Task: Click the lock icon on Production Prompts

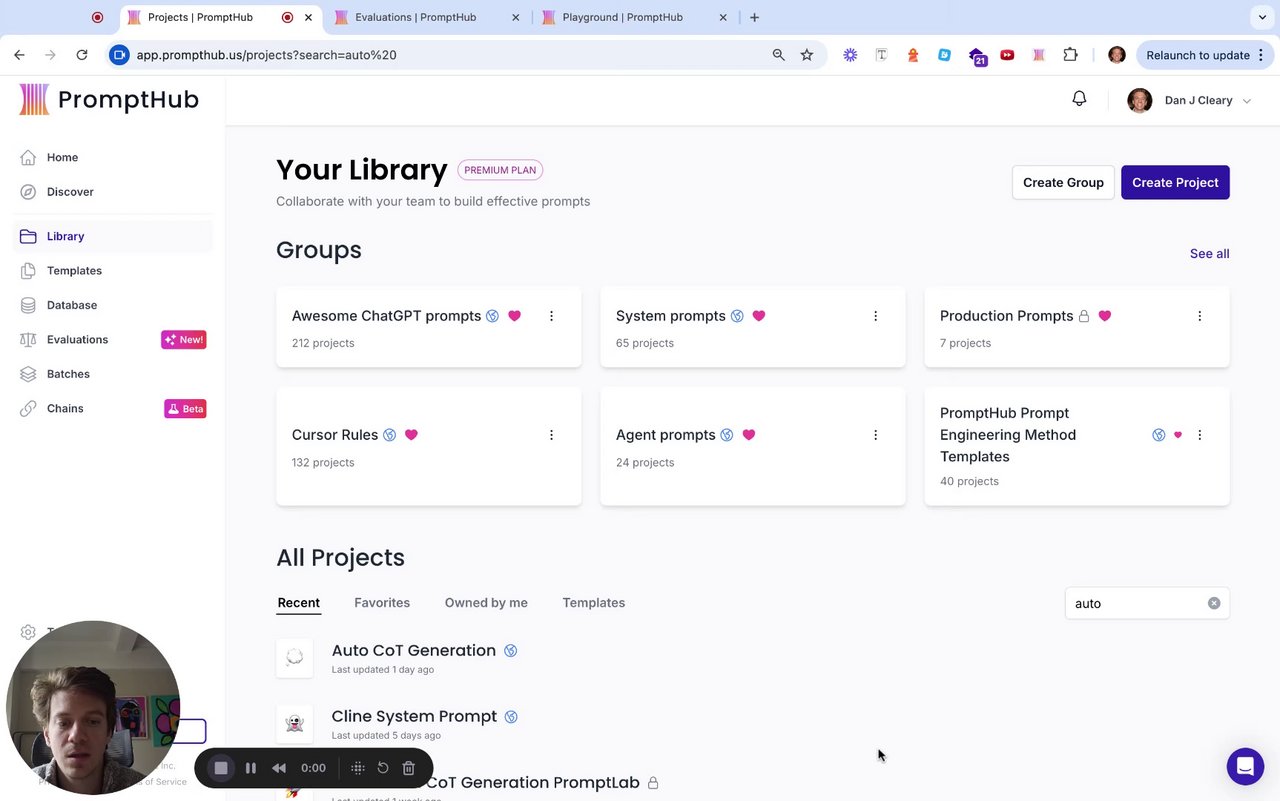Action: (1083, 316)
